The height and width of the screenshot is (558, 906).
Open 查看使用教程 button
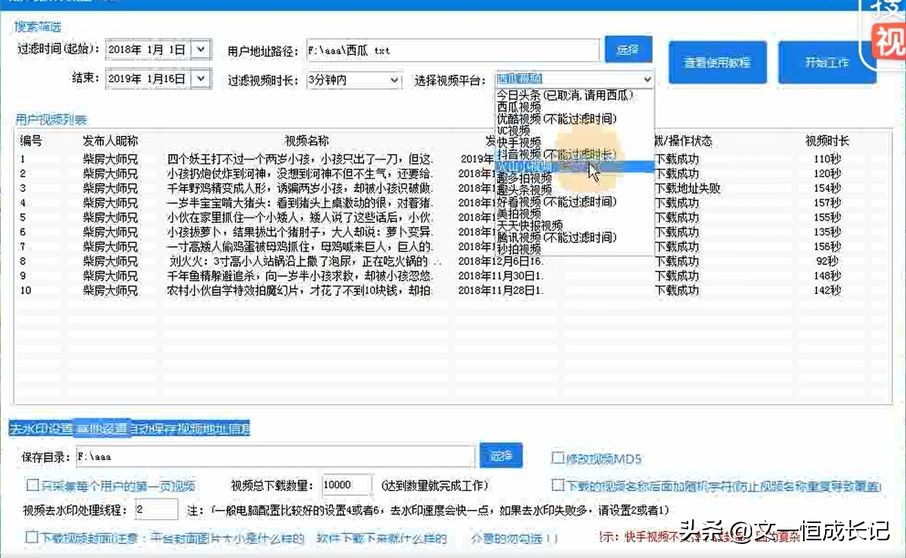pos(717,62)
